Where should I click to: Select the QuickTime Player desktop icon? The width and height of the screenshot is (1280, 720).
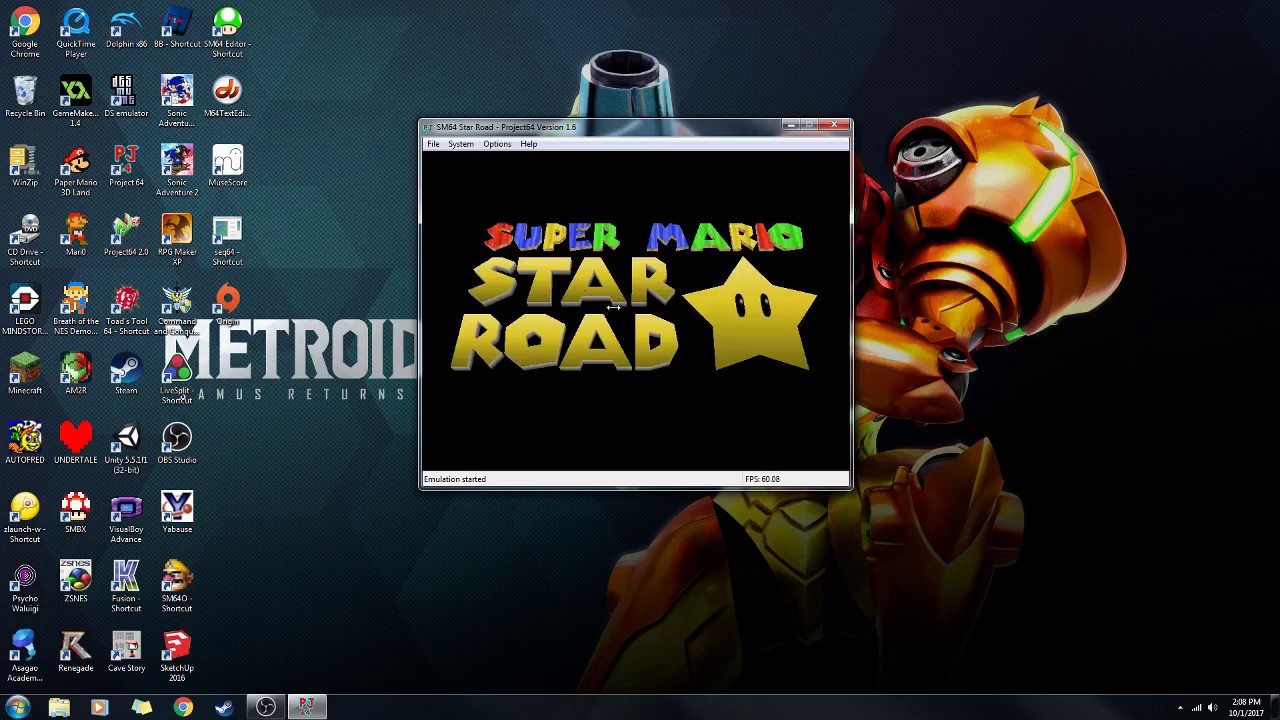(76, 32)
